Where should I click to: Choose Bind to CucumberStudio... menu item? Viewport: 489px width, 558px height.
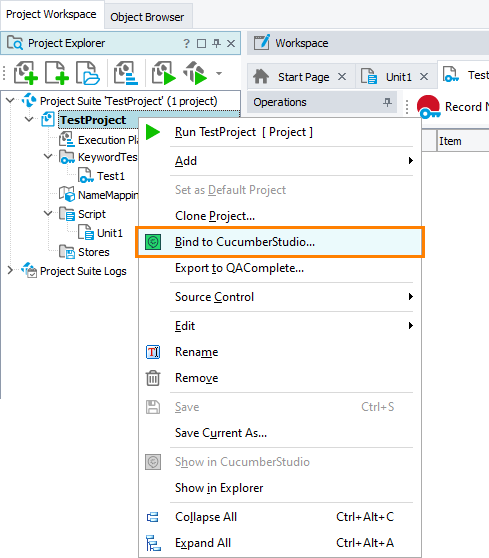click(x=279, y=242)
